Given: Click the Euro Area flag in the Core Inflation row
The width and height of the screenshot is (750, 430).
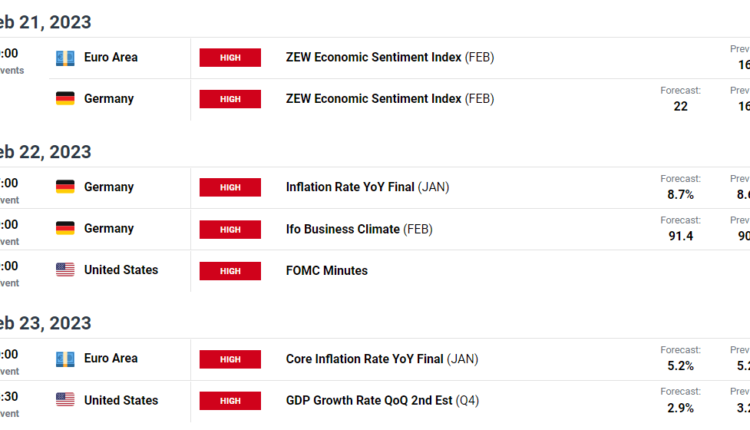Looking at the screenshot, I should pyautogui.click(x=65, y=358).
